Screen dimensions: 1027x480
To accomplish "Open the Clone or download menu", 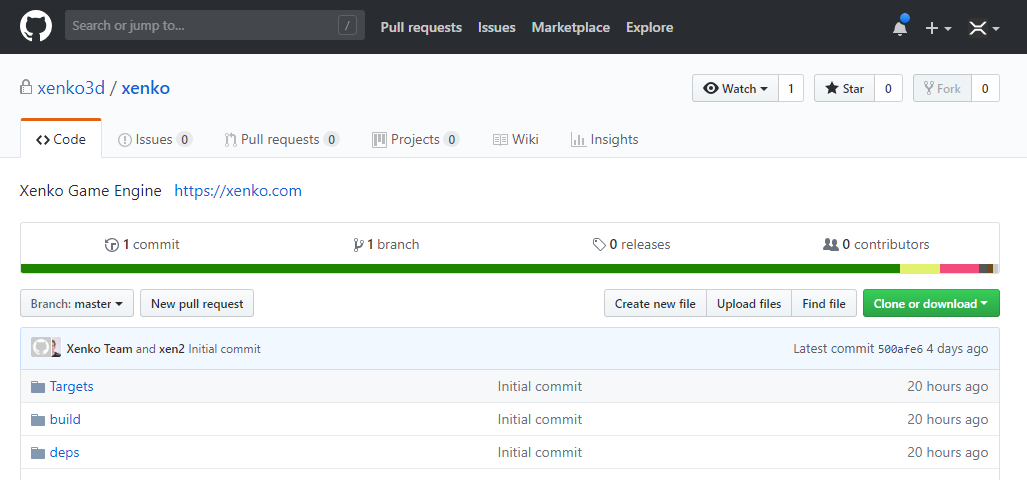I will tap(930, 304).
